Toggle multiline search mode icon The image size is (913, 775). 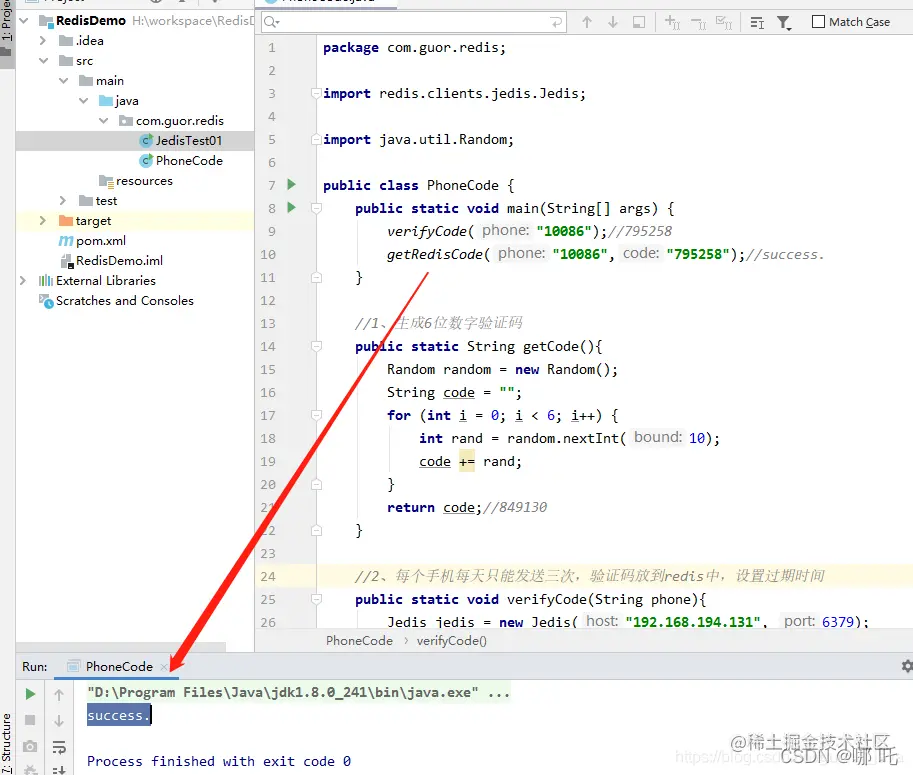click(757, 22)
